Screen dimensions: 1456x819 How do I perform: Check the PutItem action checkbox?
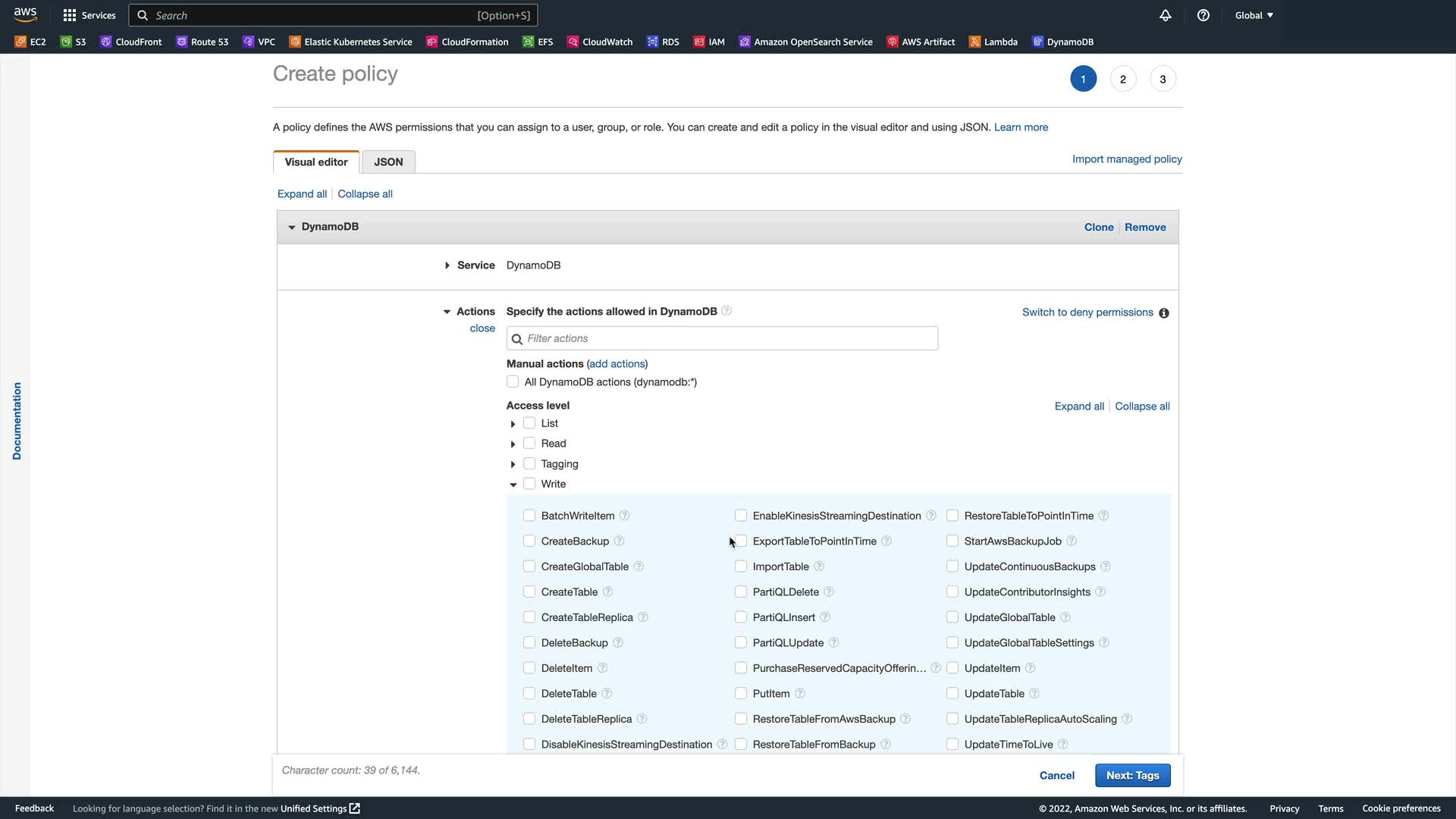741,693
